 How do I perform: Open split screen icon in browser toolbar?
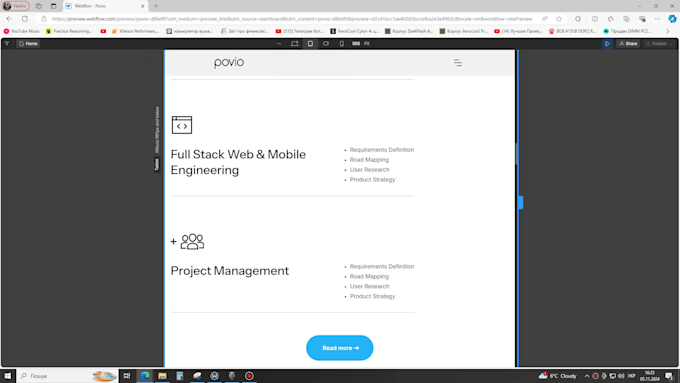pos(595,19)
